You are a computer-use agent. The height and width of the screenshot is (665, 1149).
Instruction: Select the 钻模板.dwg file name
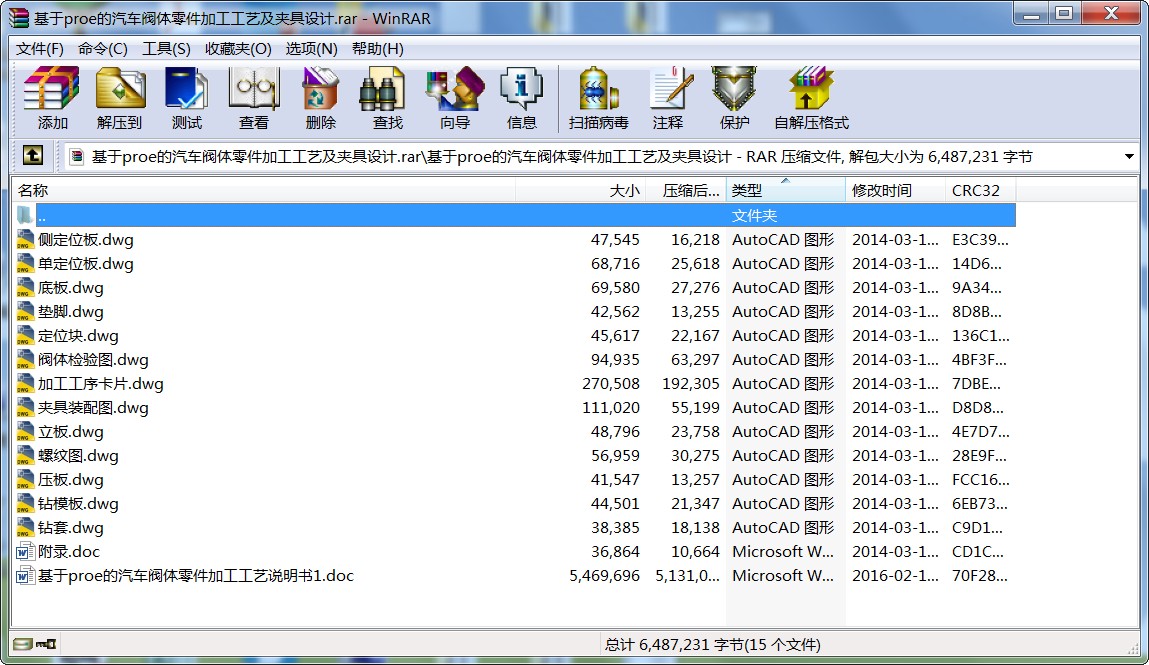click(78, 504)
